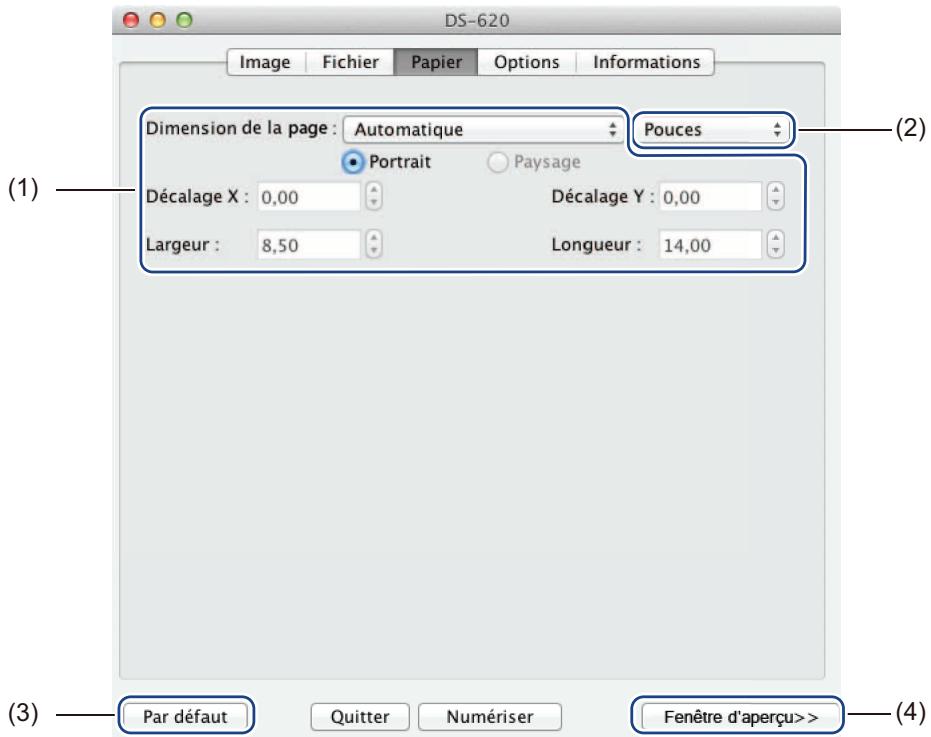Image resolution: width=931 pixels, height=737 pixels.
Task: Start scanning with Numériser button
Action: (x=490, y=717)
